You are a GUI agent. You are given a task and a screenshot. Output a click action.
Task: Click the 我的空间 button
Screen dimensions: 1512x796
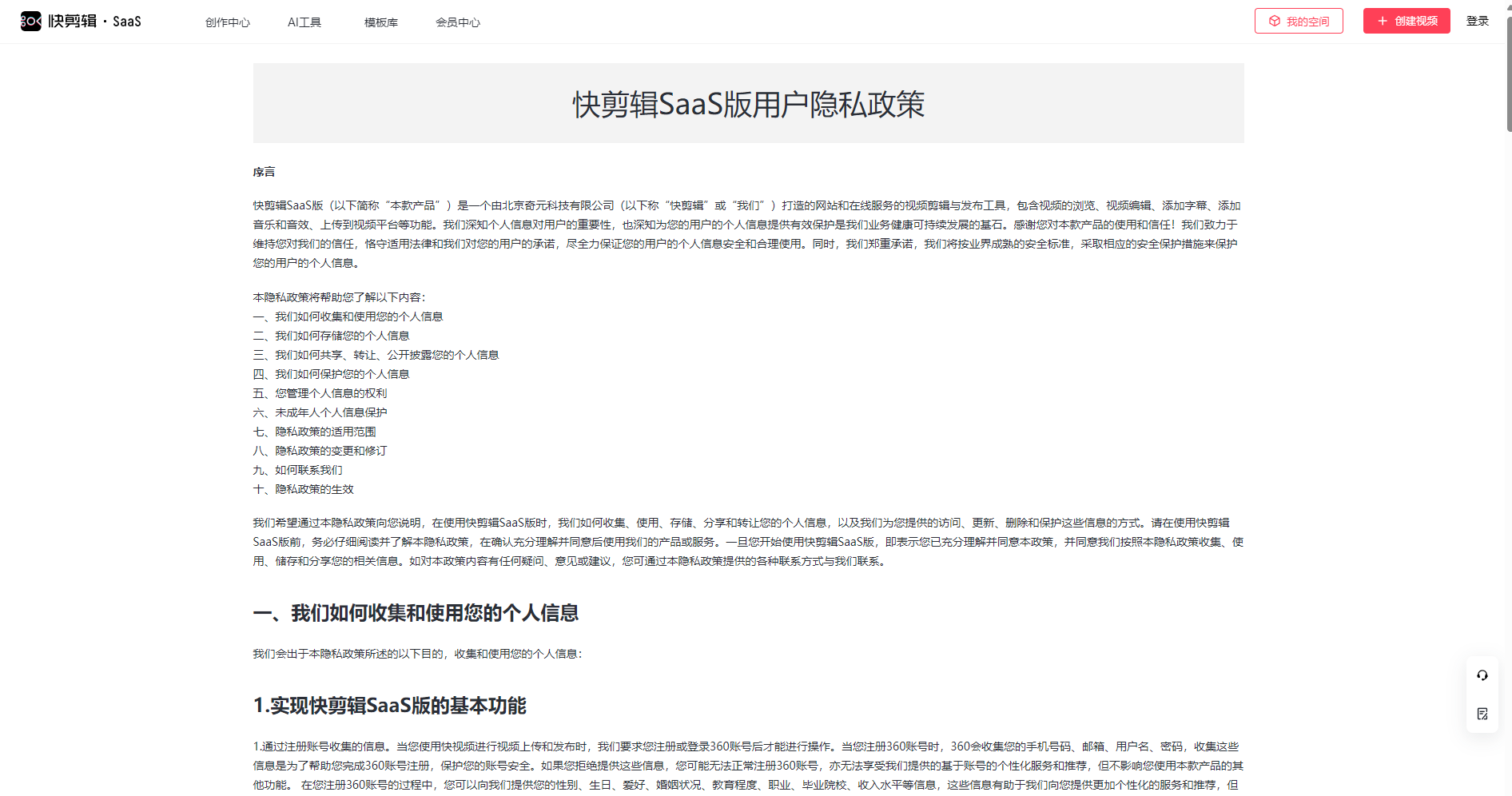1299,21
